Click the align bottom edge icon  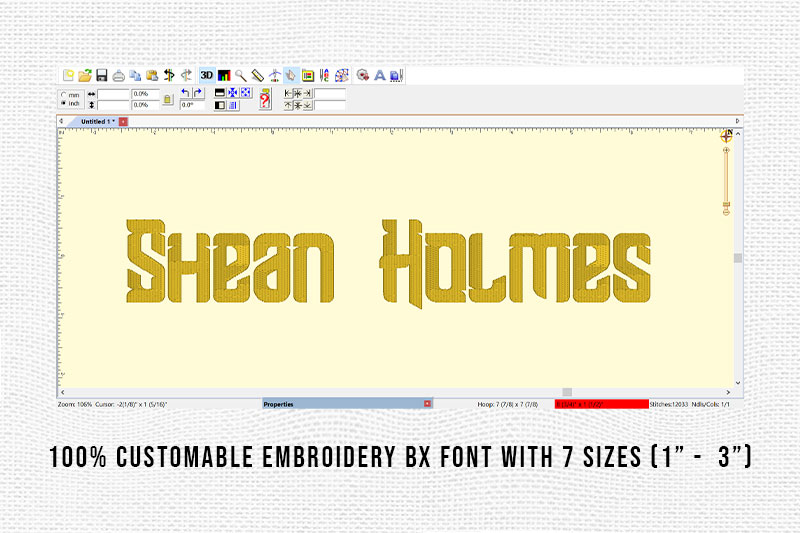(308, 106)
